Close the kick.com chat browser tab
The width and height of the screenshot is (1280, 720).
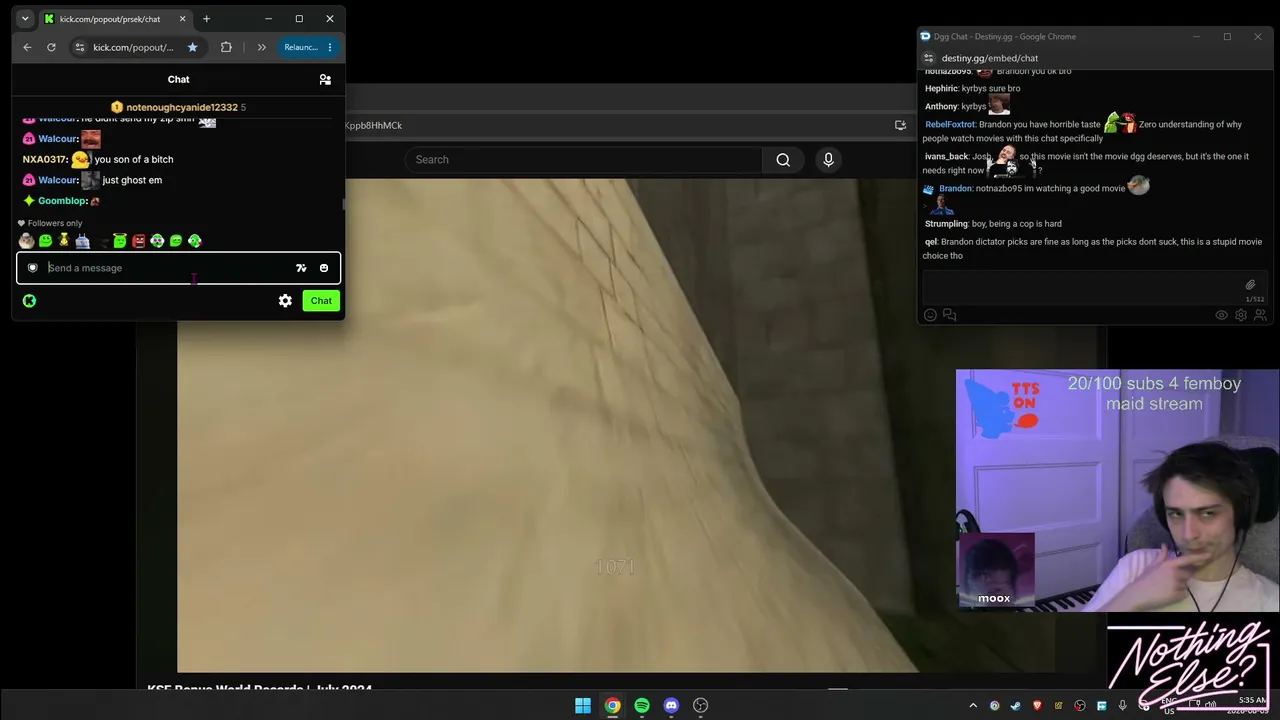(x=182, y=19)
